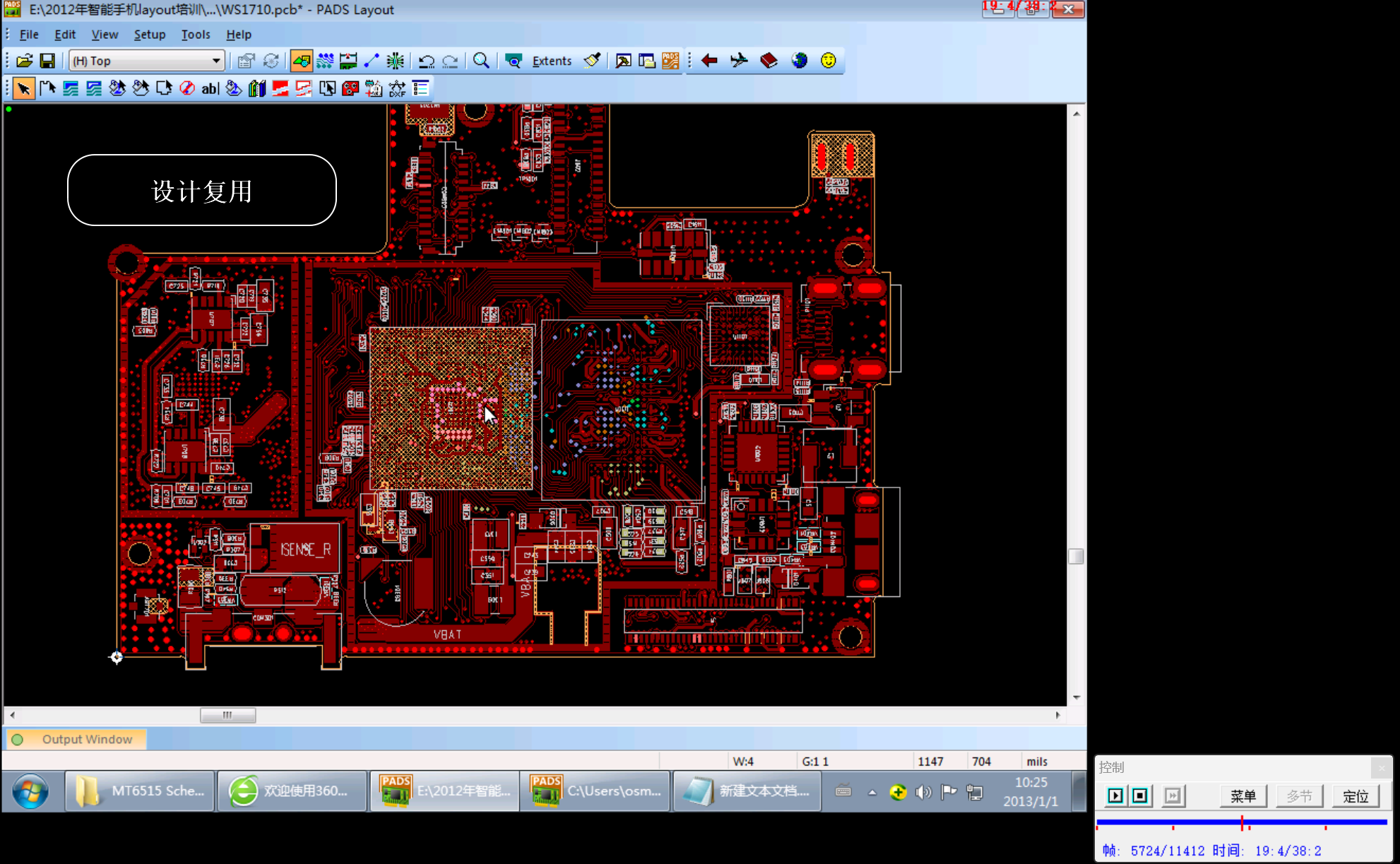This screenshot has width=1400, height=864.
Task: Launch PADS Router from toolbar icon
Action: 670,61
